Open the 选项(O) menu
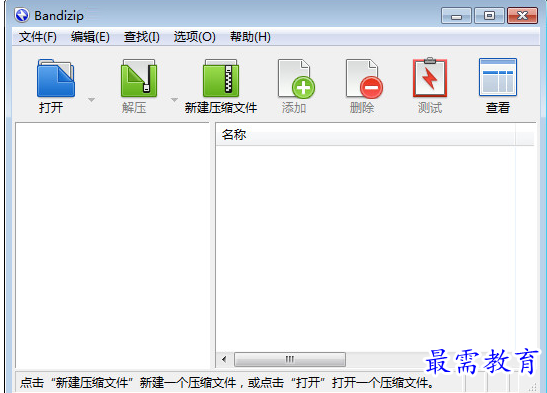The image size is (547, 393). (x=195, y=37)
